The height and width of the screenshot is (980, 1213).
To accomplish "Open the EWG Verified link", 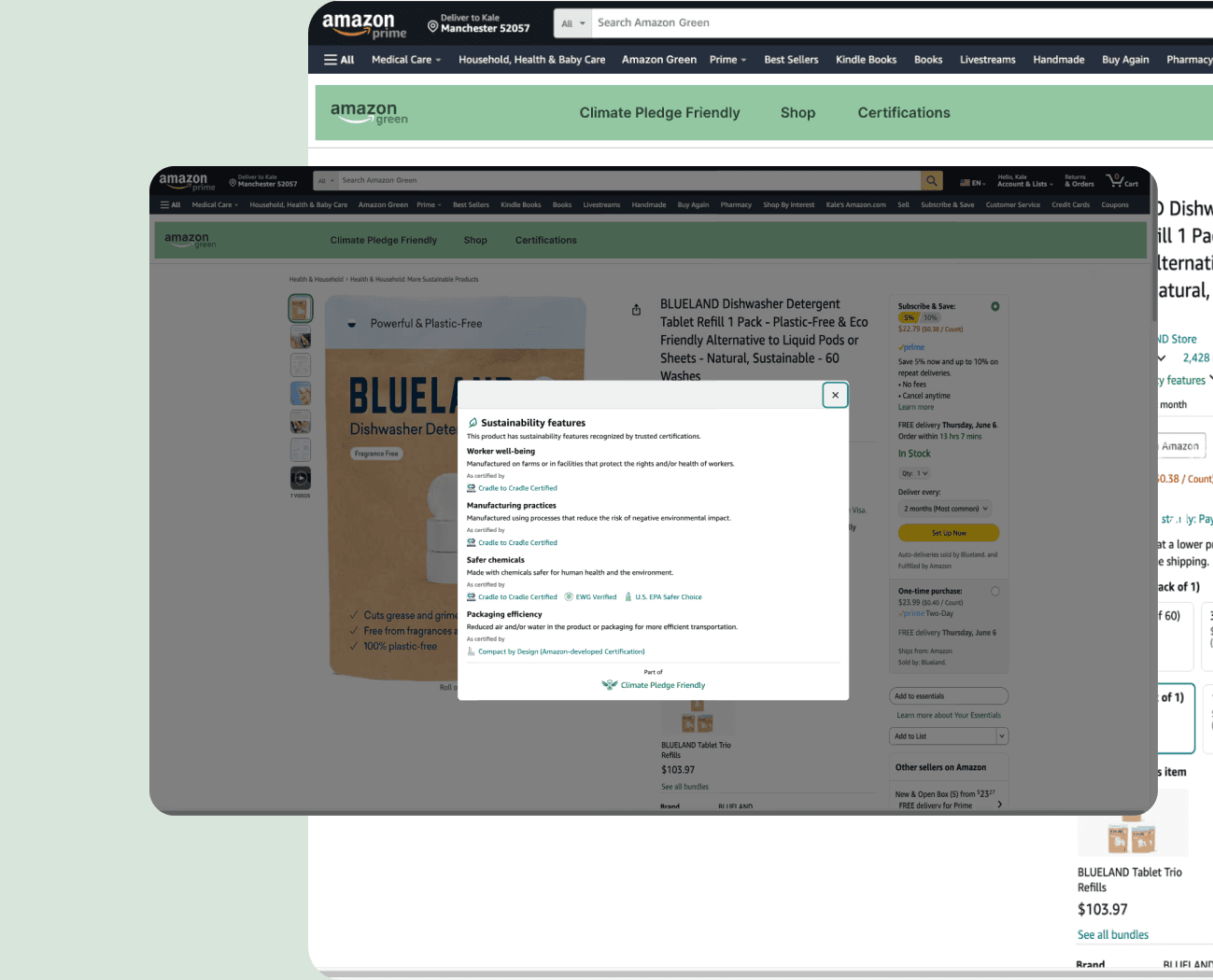I will coord(596,597).
